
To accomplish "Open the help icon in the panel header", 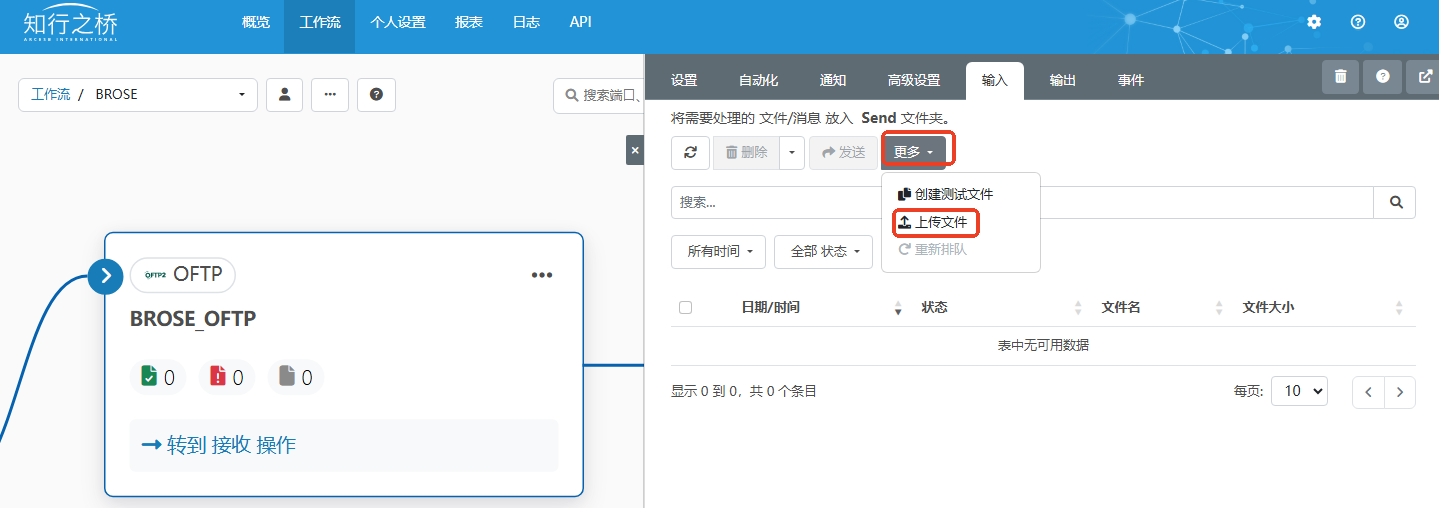I will tap(1382, 76).
